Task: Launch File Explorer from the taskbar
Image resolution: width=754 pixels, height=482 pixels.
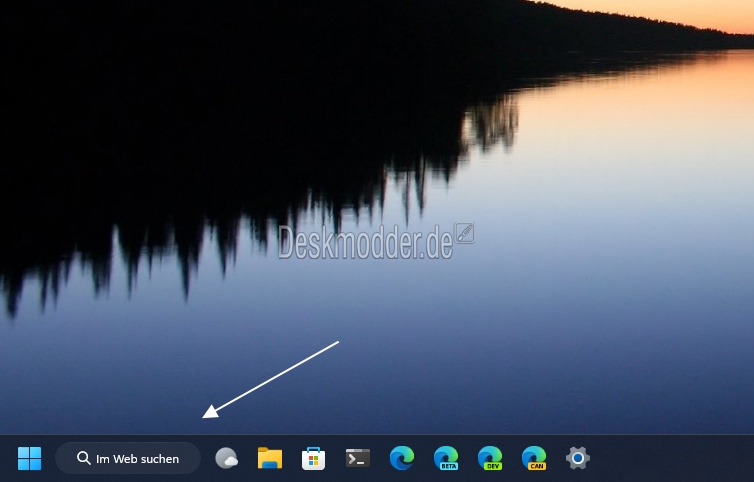Action: pos(270,458)
